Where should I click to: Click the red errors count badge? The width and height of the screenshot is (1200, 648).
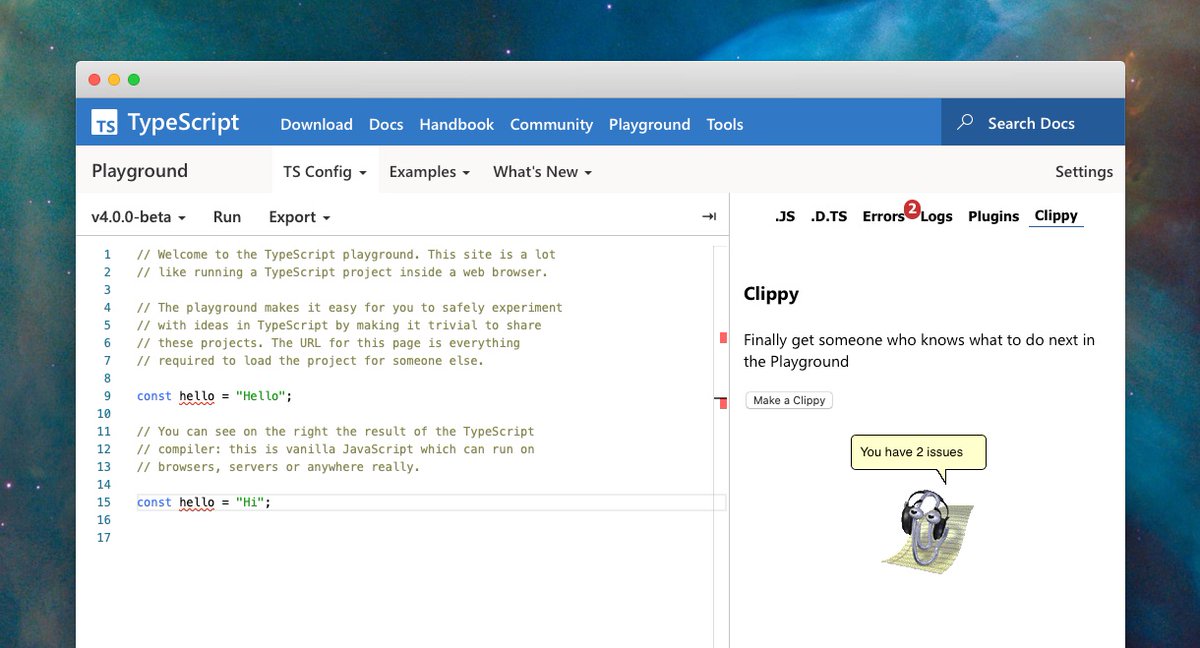[912, 209]
